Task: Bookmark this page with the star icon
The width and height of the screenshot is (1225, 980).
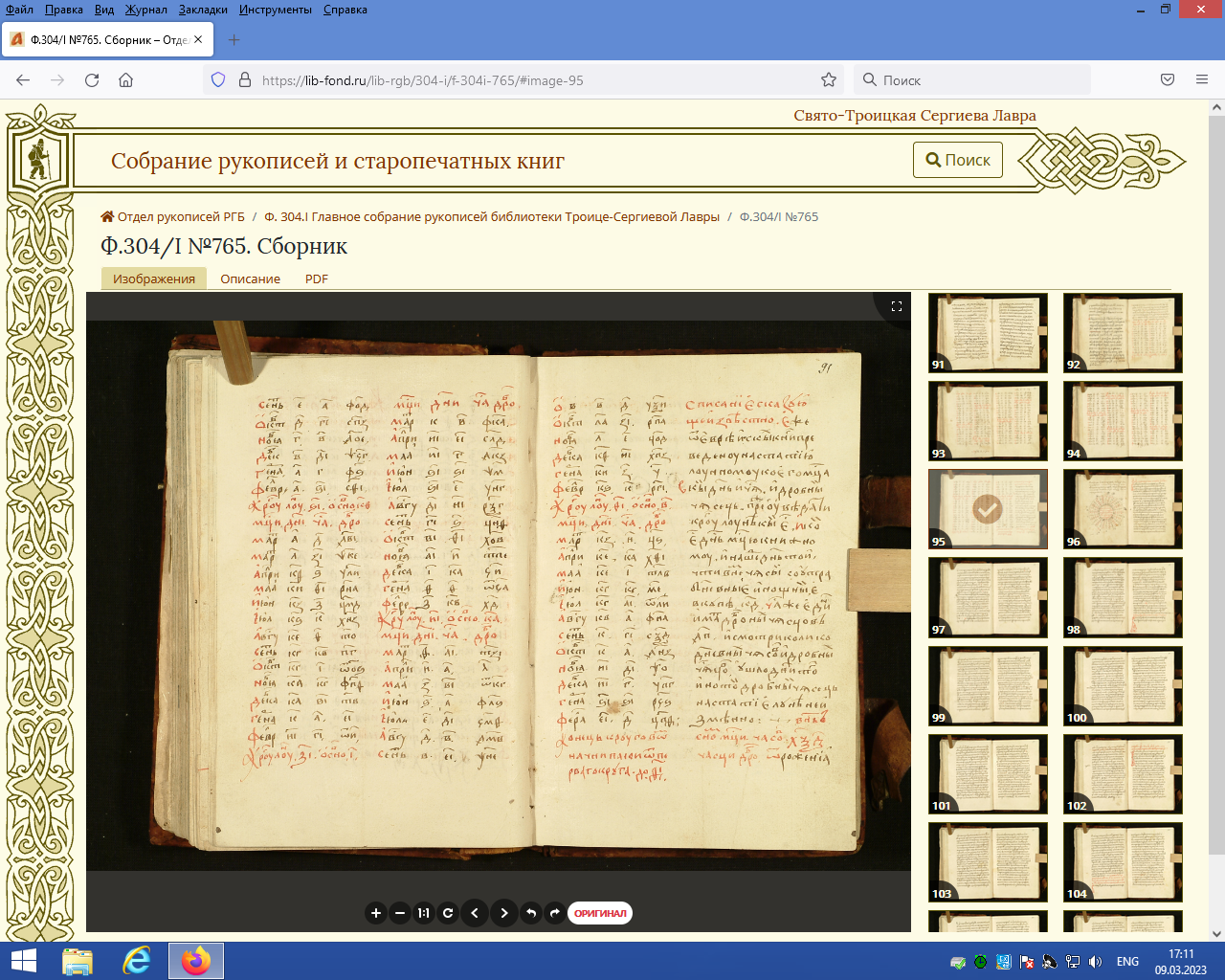Action: click(x=829, y=80)
